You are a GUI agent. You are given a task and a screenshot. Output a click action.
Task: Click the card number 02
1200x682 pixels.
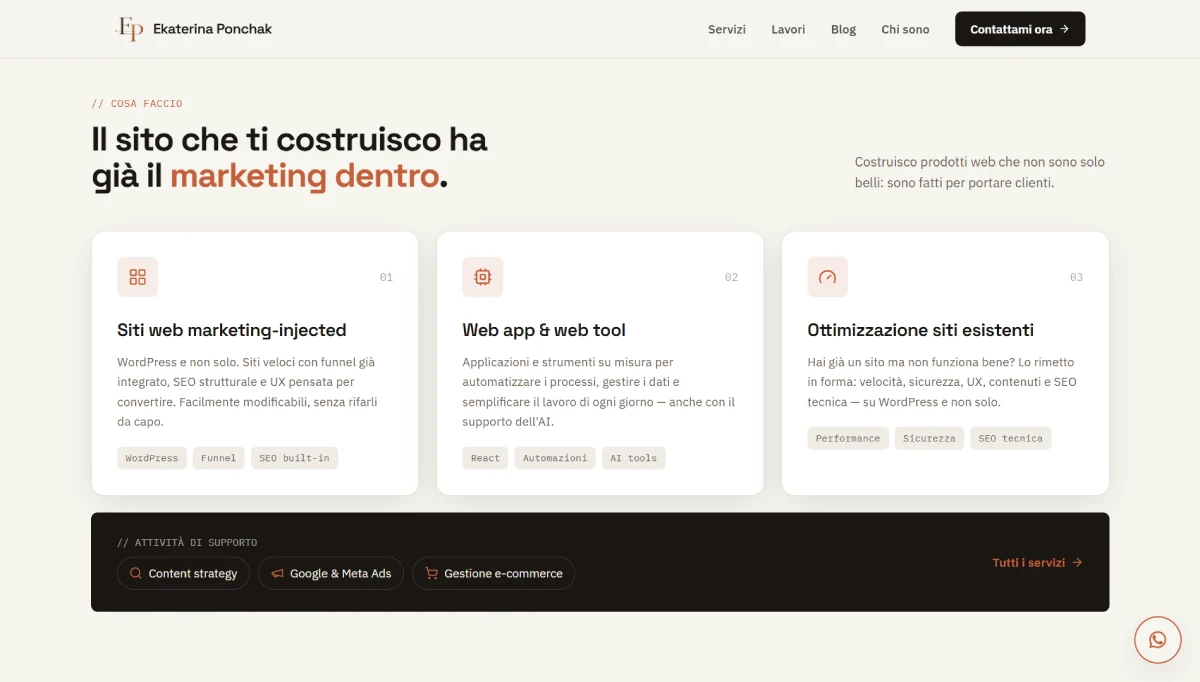coord(731,277)
